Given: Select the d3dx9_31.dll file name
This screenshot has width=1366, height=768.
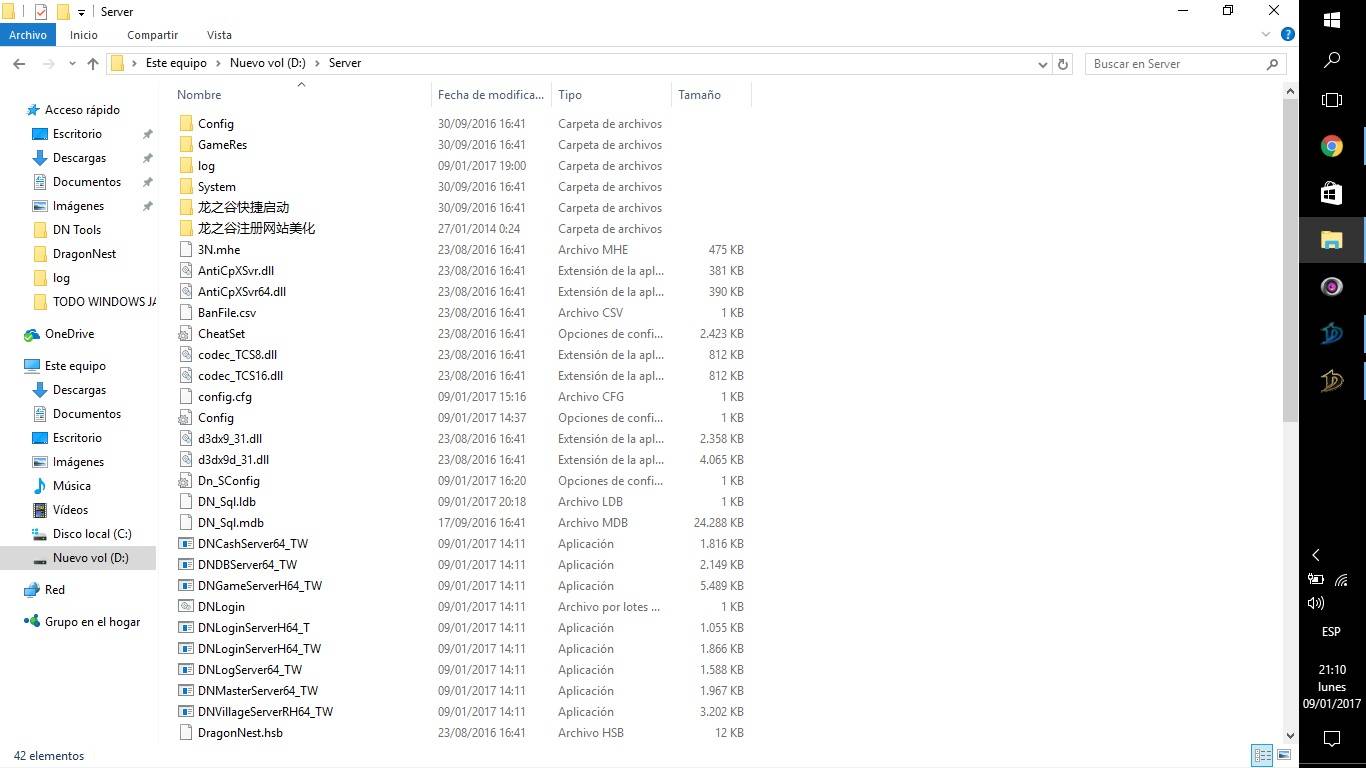Looking at the screenshot, I should click(x=230, y=439).
